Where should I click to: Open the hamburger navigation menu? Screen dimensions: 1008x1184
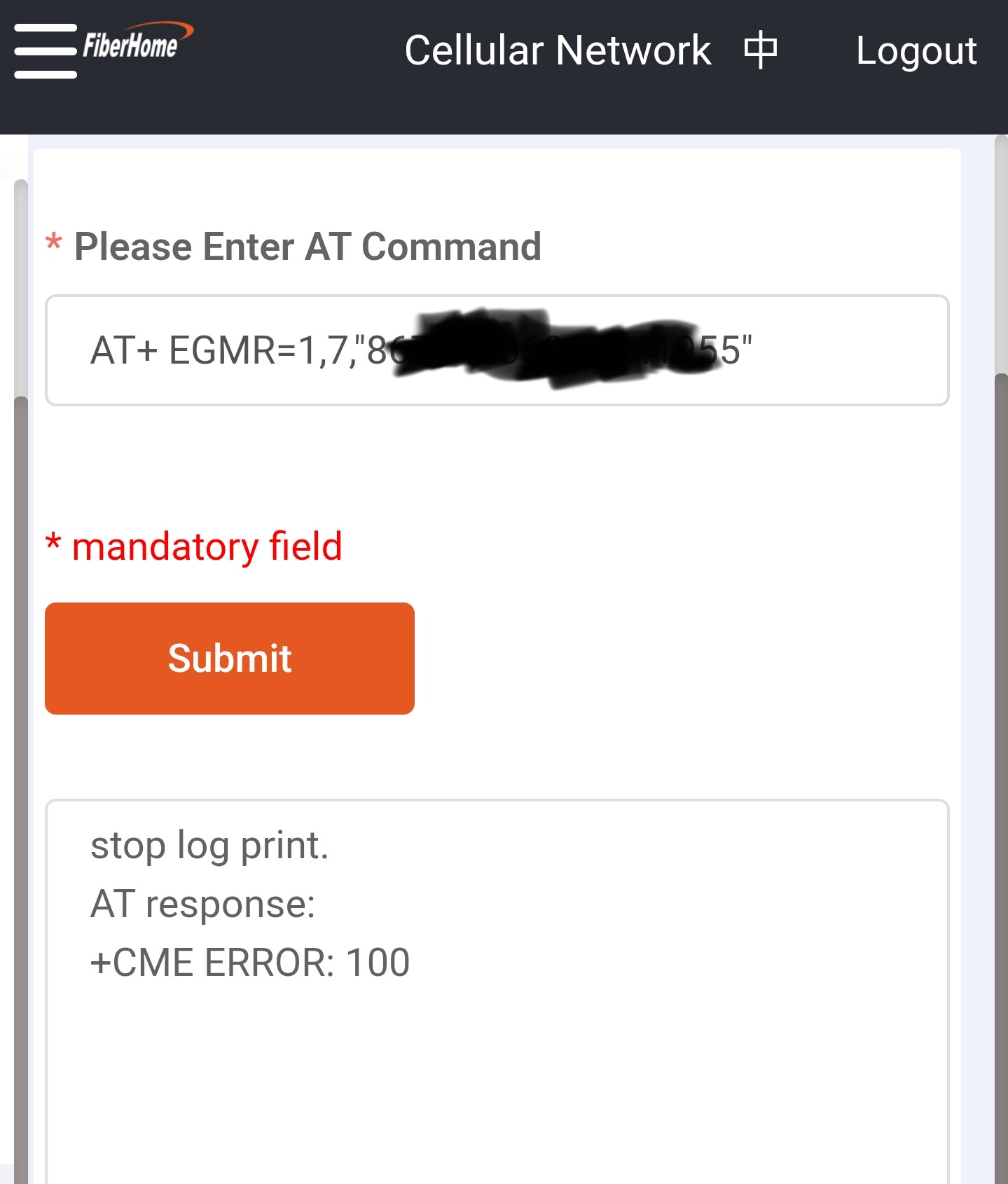click(45, 51)
